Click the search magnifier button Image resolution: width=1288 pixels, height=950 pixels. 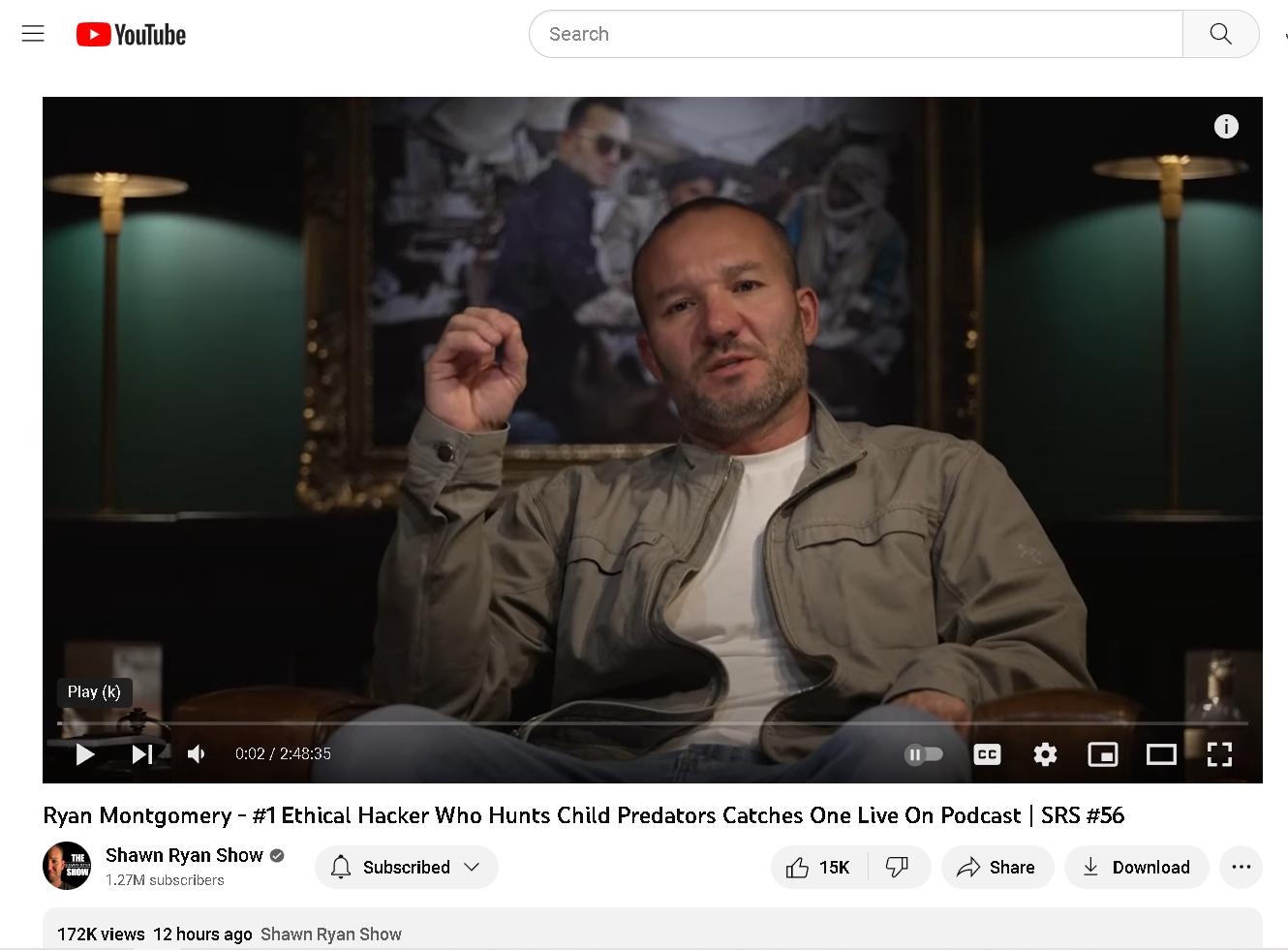click(1220, 34)
